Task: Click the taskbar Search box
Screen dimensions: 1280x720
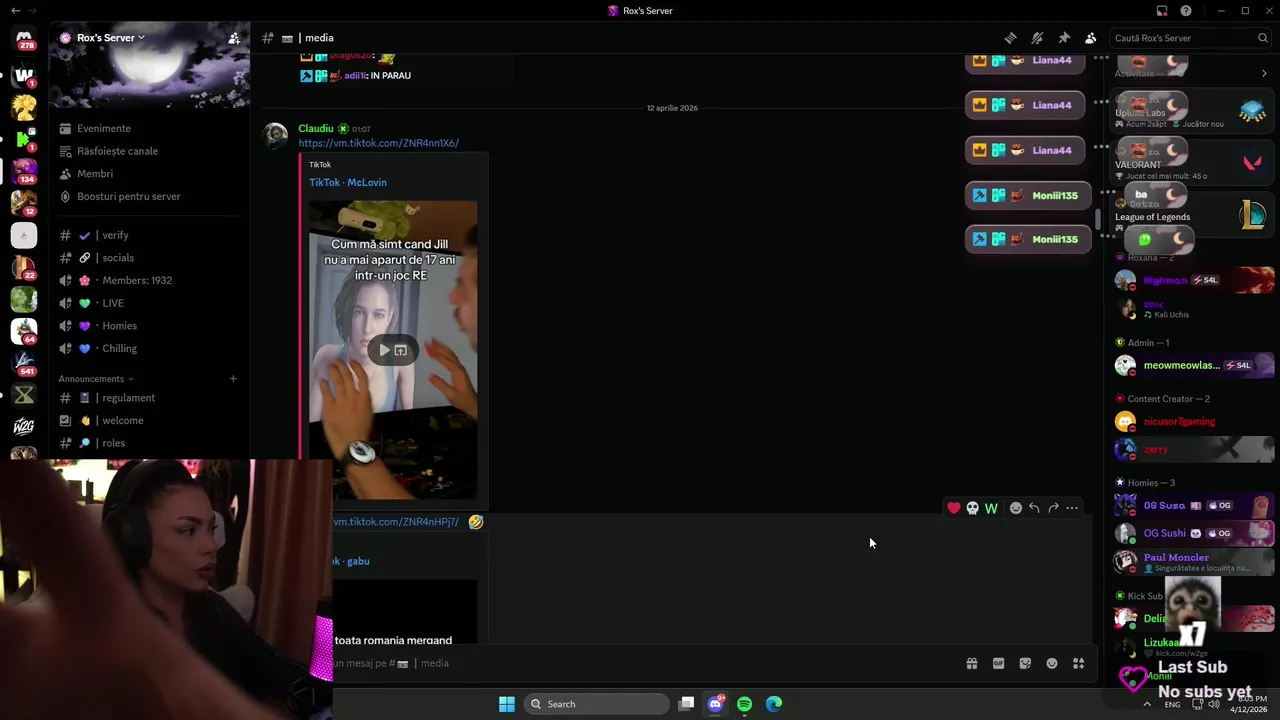Action: point(597,704)
